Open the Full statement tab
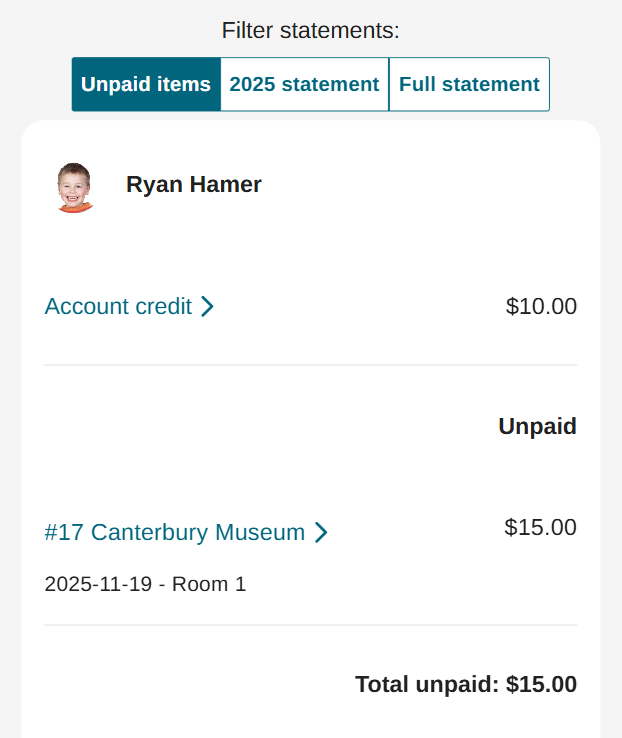622x738 pixels. tap(469, 84)
